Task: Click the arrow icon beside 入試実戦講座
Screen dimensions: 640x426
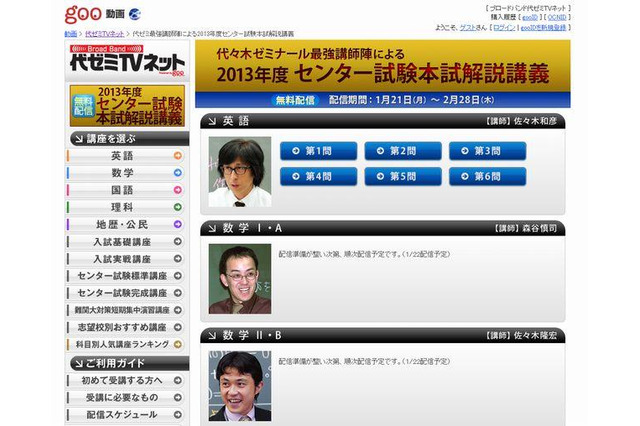Action: 178,259
